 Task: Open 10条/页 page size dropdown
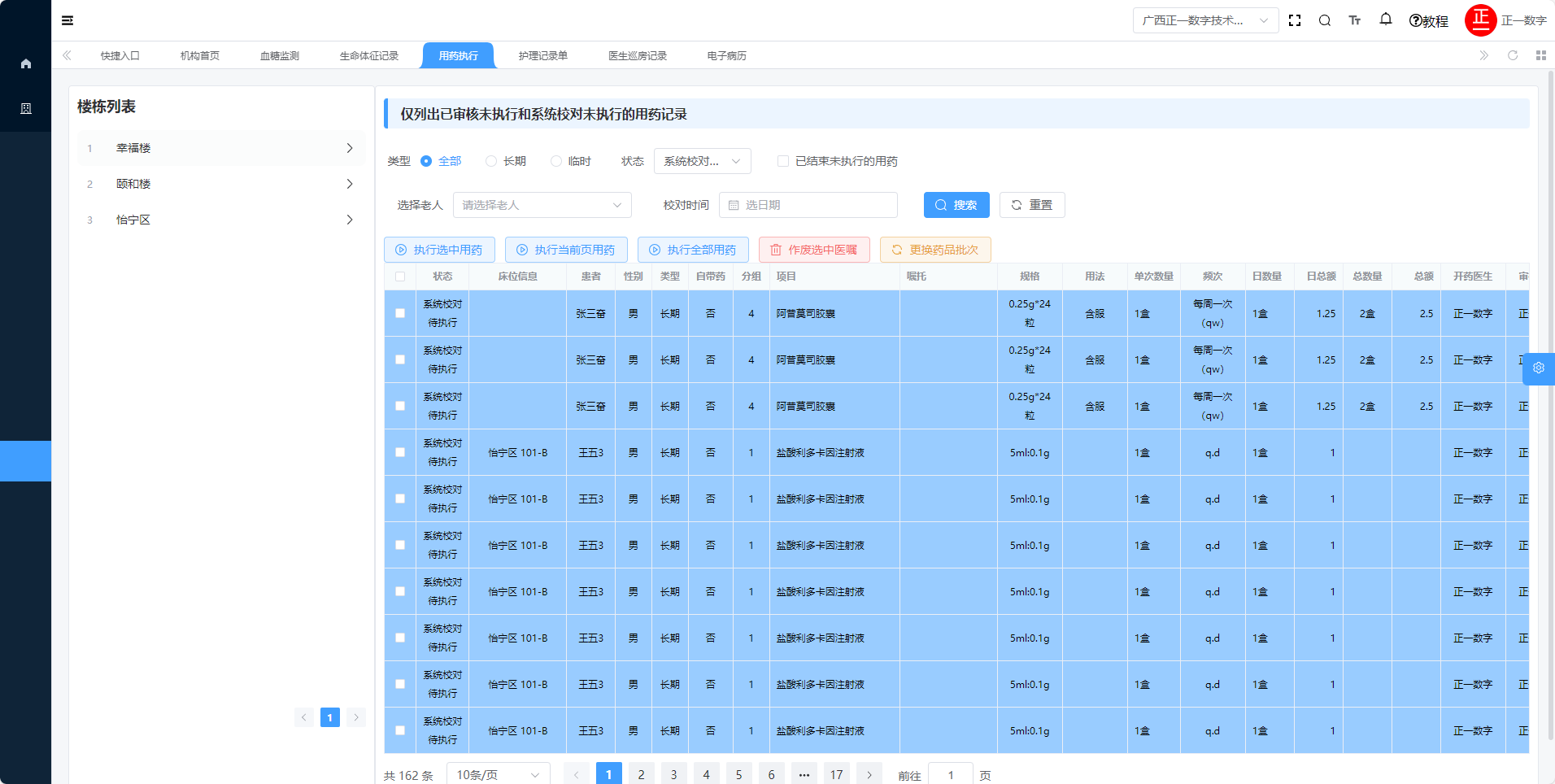point(499,774)
